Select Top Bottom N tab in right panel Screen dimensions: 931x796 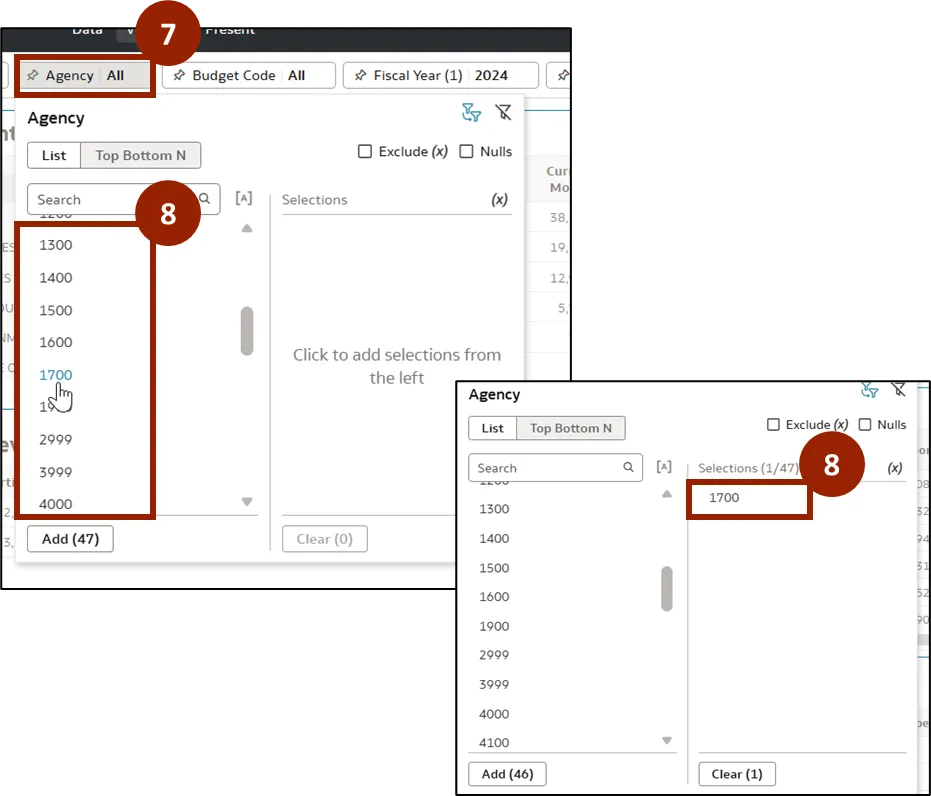571,428
